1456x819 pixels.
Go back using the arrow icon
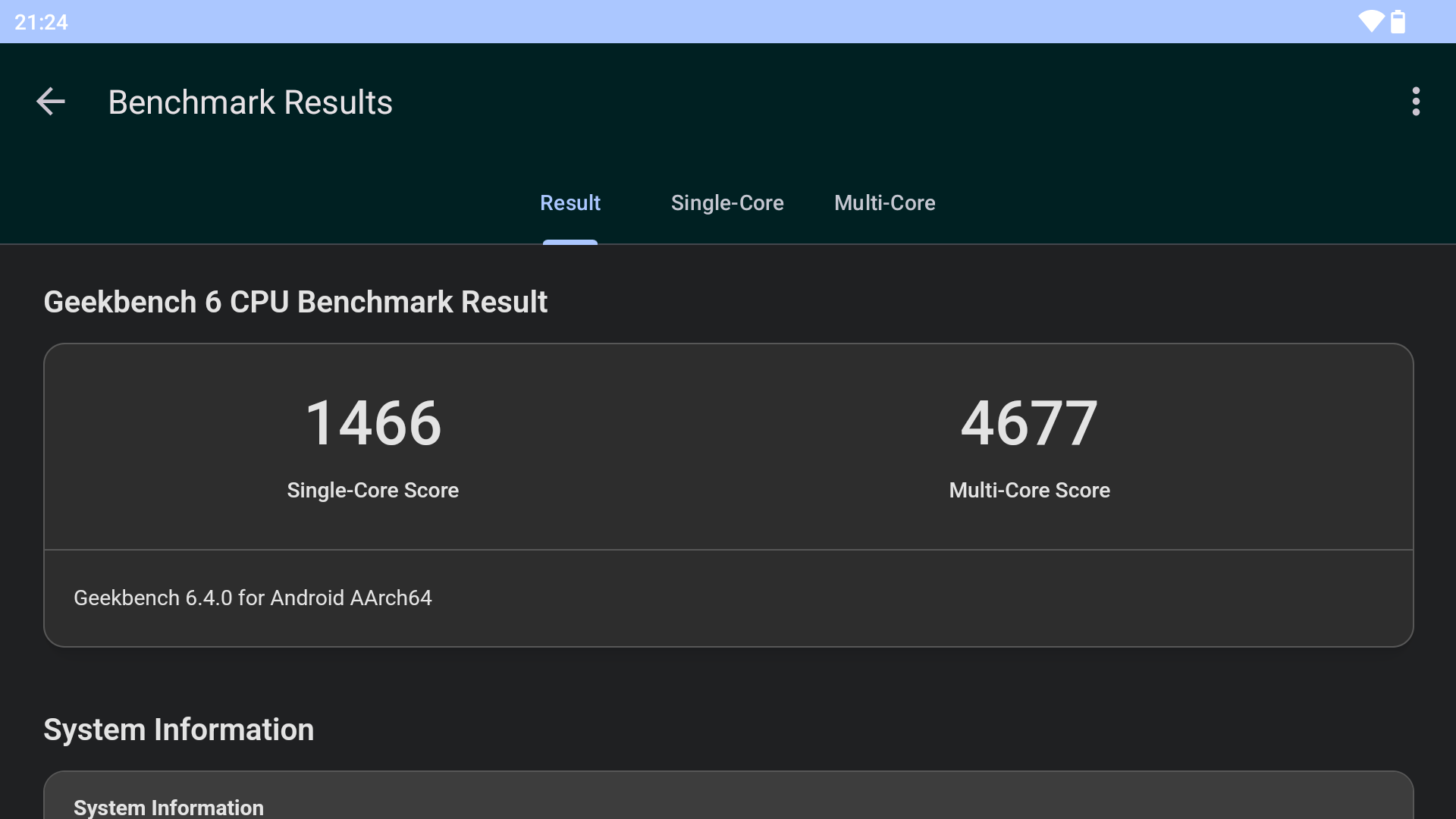click(51, 102)
